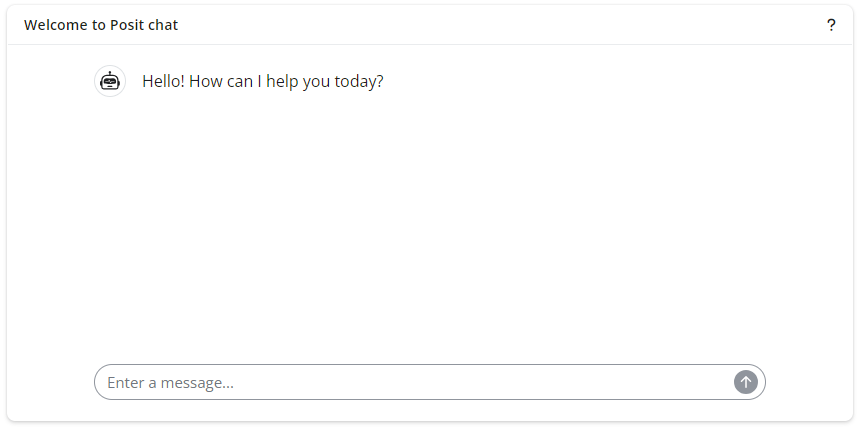This screenshot has height=431, width=862.
Task: Click 'Posit chat' text in card header
Action: 144,25
